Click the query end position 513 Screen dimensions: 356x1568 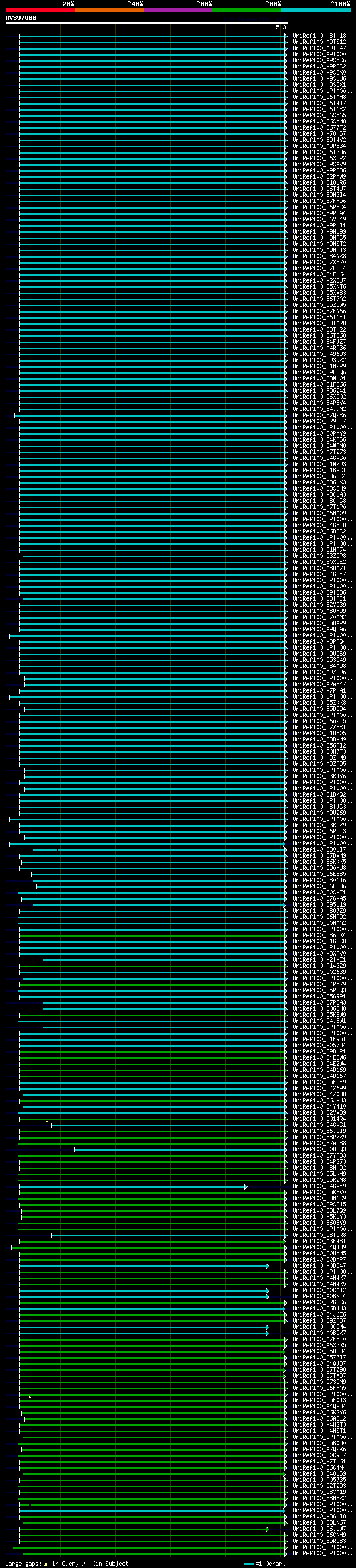click(280, 27)
